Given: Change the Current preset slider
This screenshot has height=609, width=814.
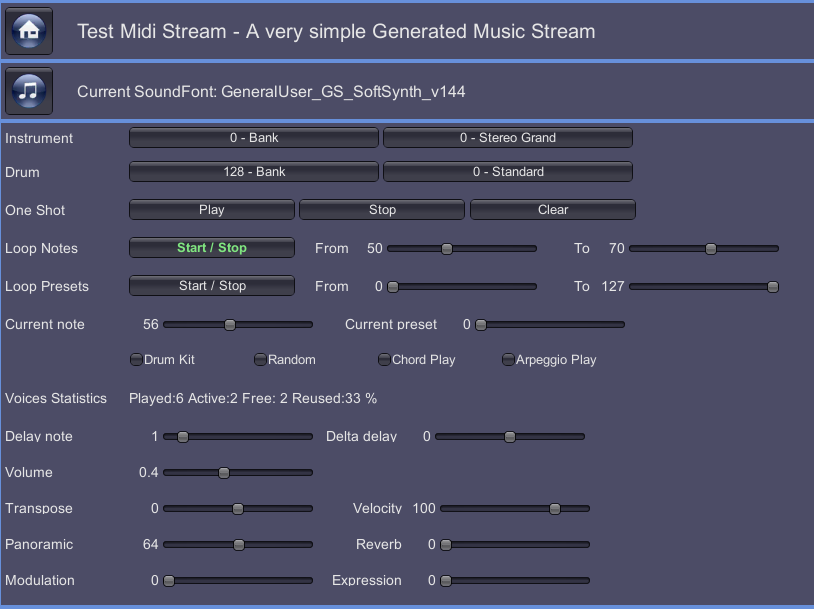Looking at the screenshot, I should (550, 324).
